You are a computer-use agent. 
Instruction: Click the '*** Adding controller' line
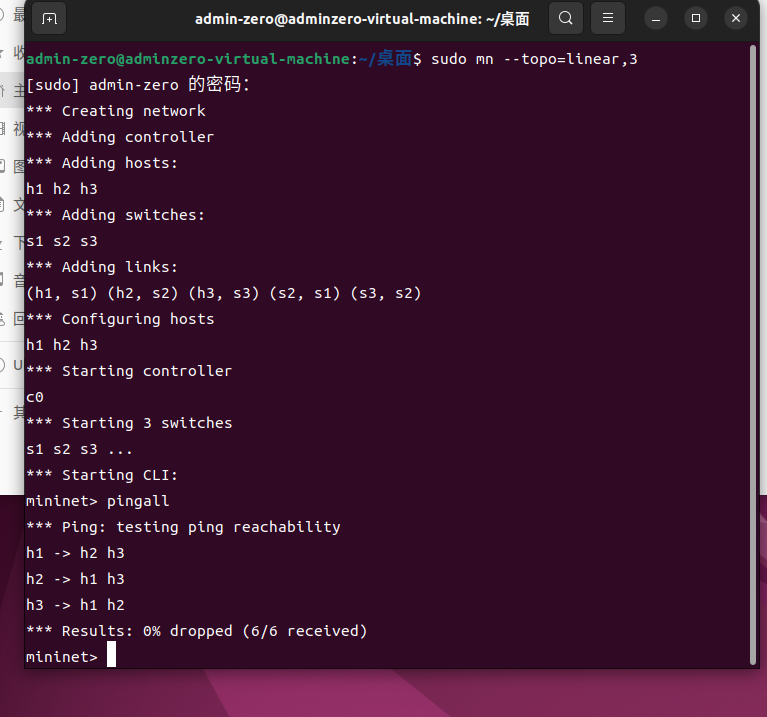(120, 137)
